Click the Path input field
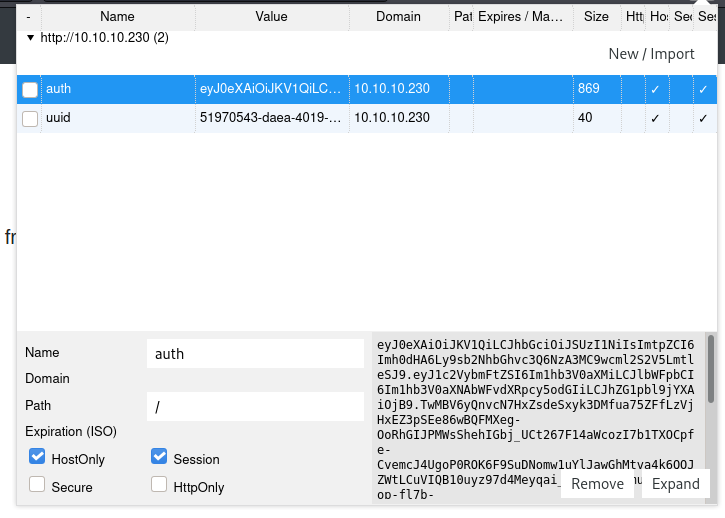The height and width of the screenshot is (518, 725). pyautogui.click(x=255, y=406)
